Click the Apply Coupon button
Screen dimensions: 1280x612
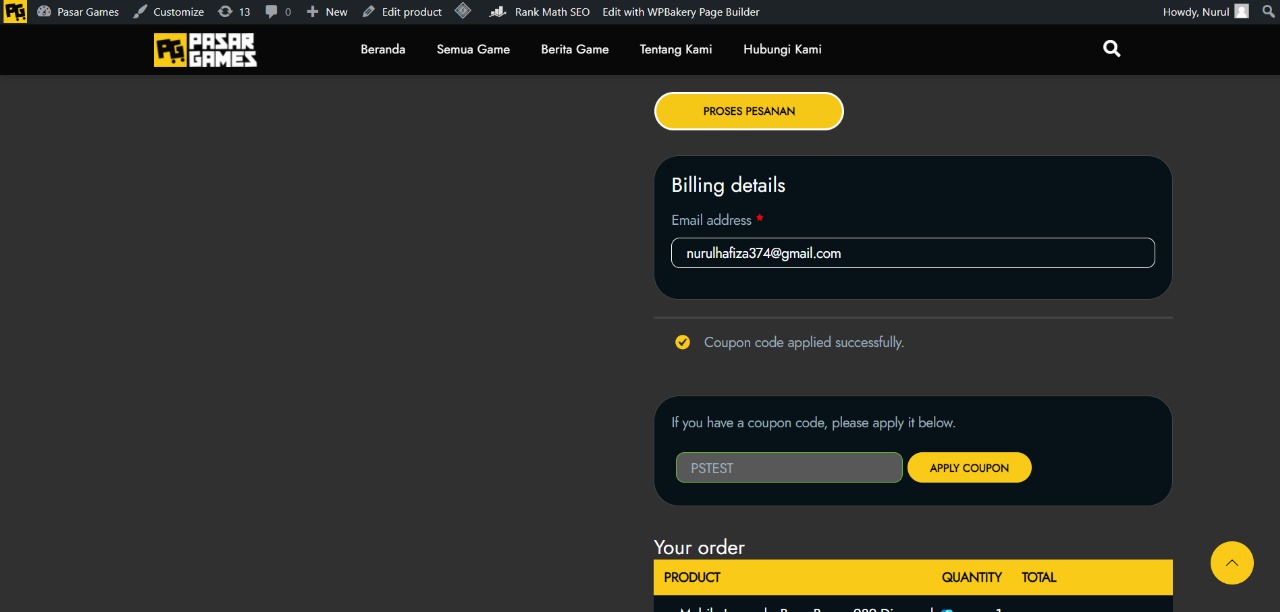(x=969, y=468)
